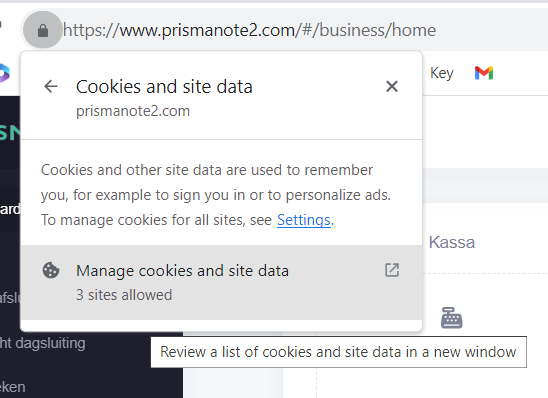Open Manage cookies and site data
This screenshot has height=398, width=548.
pos(221,282)
